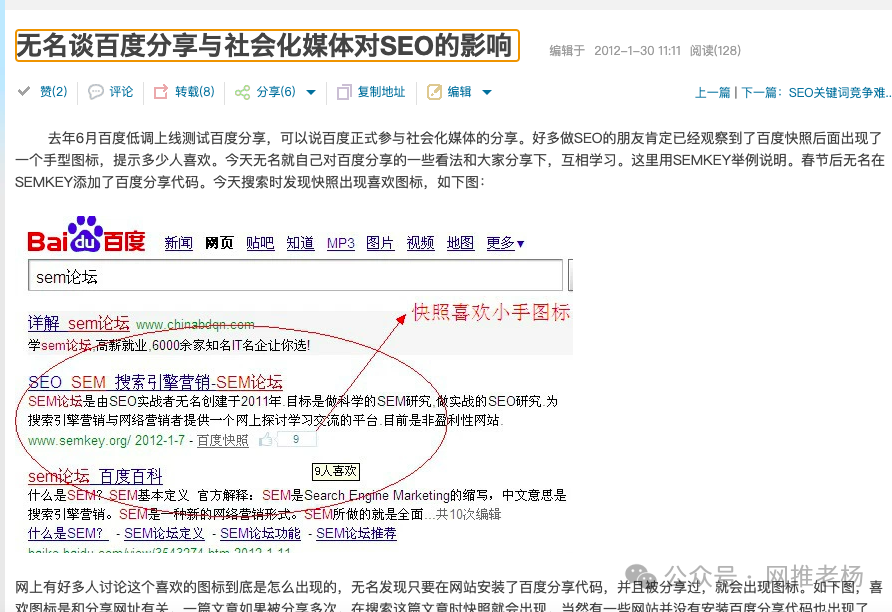The image size is (892, 612).
Task: Click SEM论坛推荐 sublink
Action: tap(356, 534)
